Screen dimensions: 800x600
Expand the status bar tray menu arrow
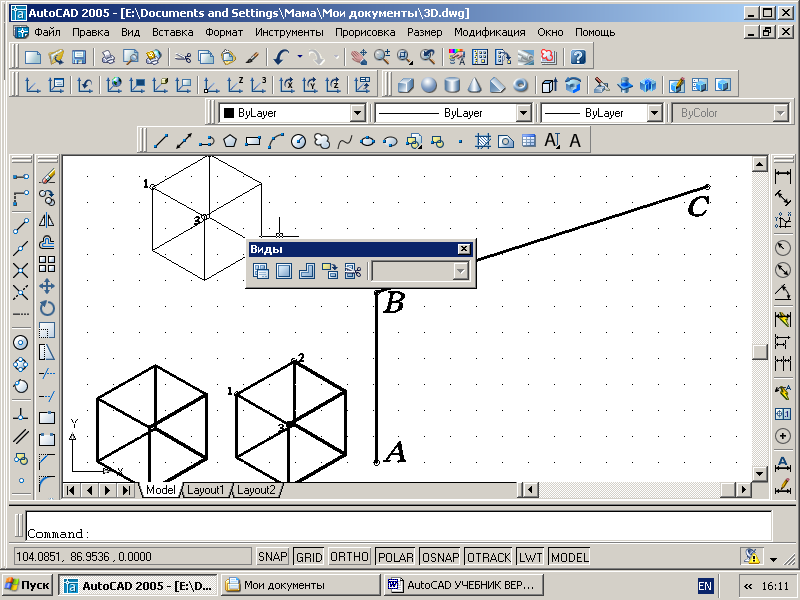pos(773,560)
